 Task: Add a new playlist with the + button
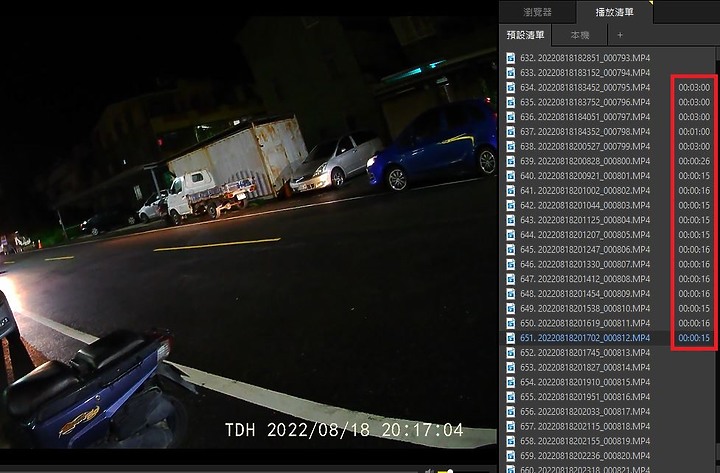(620, 35)
